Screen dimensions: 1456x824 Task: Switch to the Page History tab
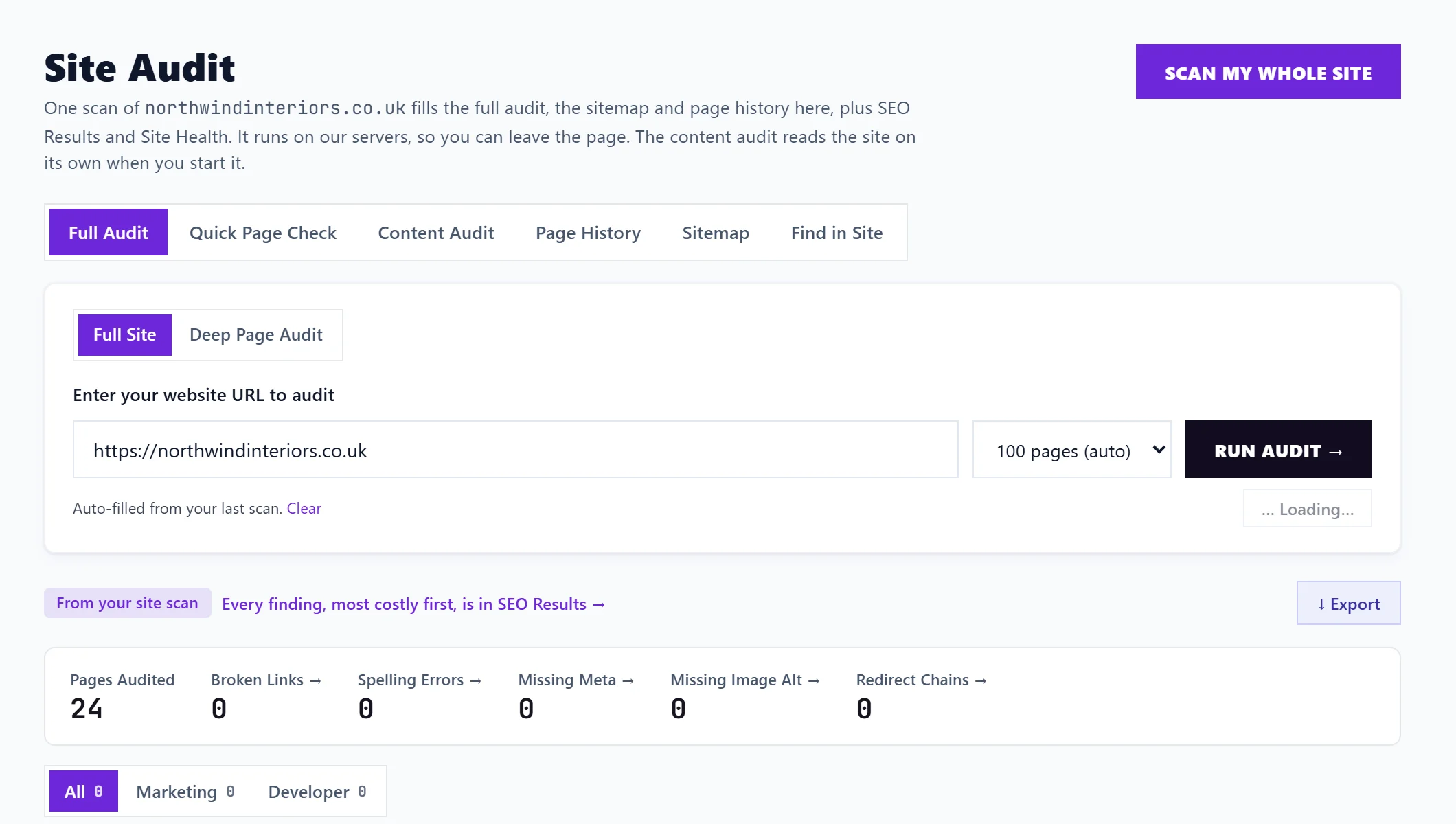coord(588,232)
